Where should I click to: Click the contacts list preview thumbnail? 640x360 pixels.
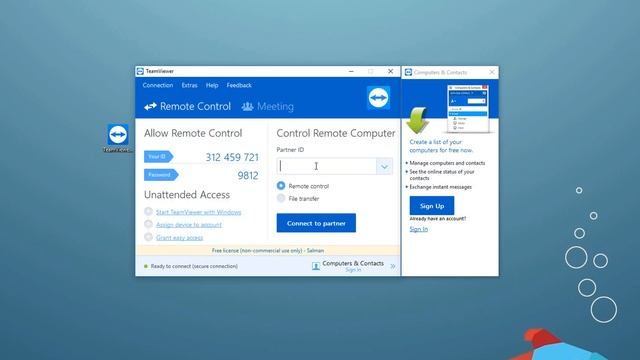pos(468,109)
